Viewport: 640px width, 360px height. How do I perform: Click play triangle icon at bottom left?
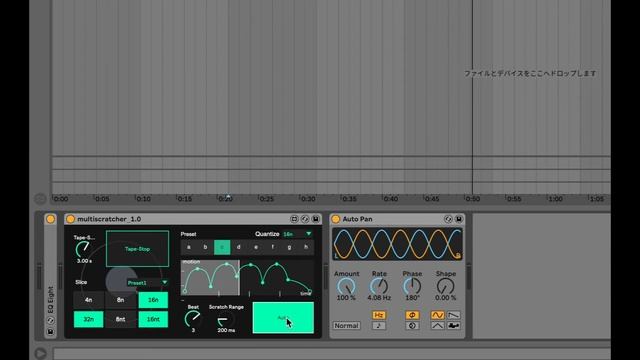coord(40,353)
